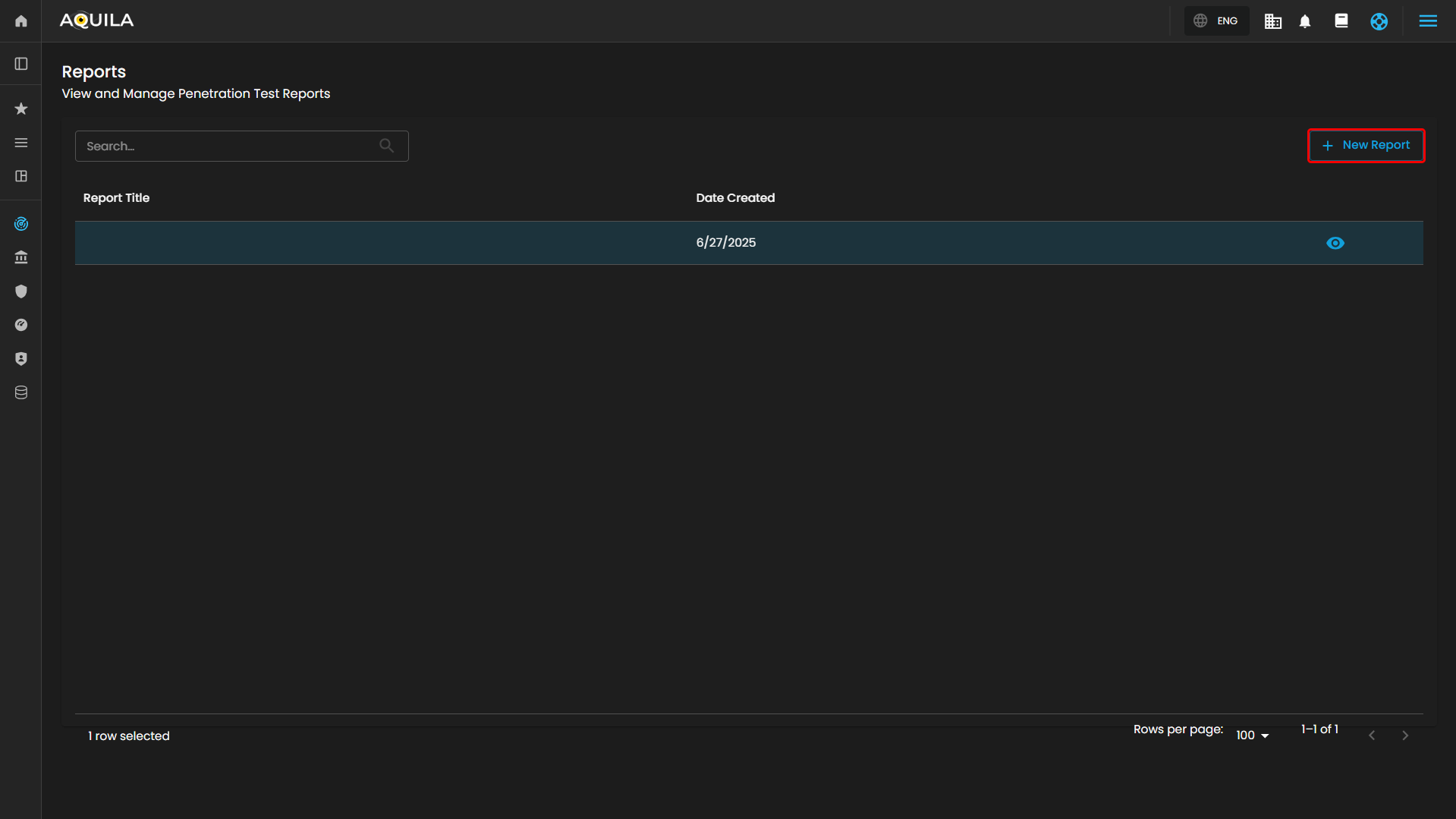Open the speedometer gauge sidebar icon
The width and height of the screenshot is (1456, 819).
21,325
